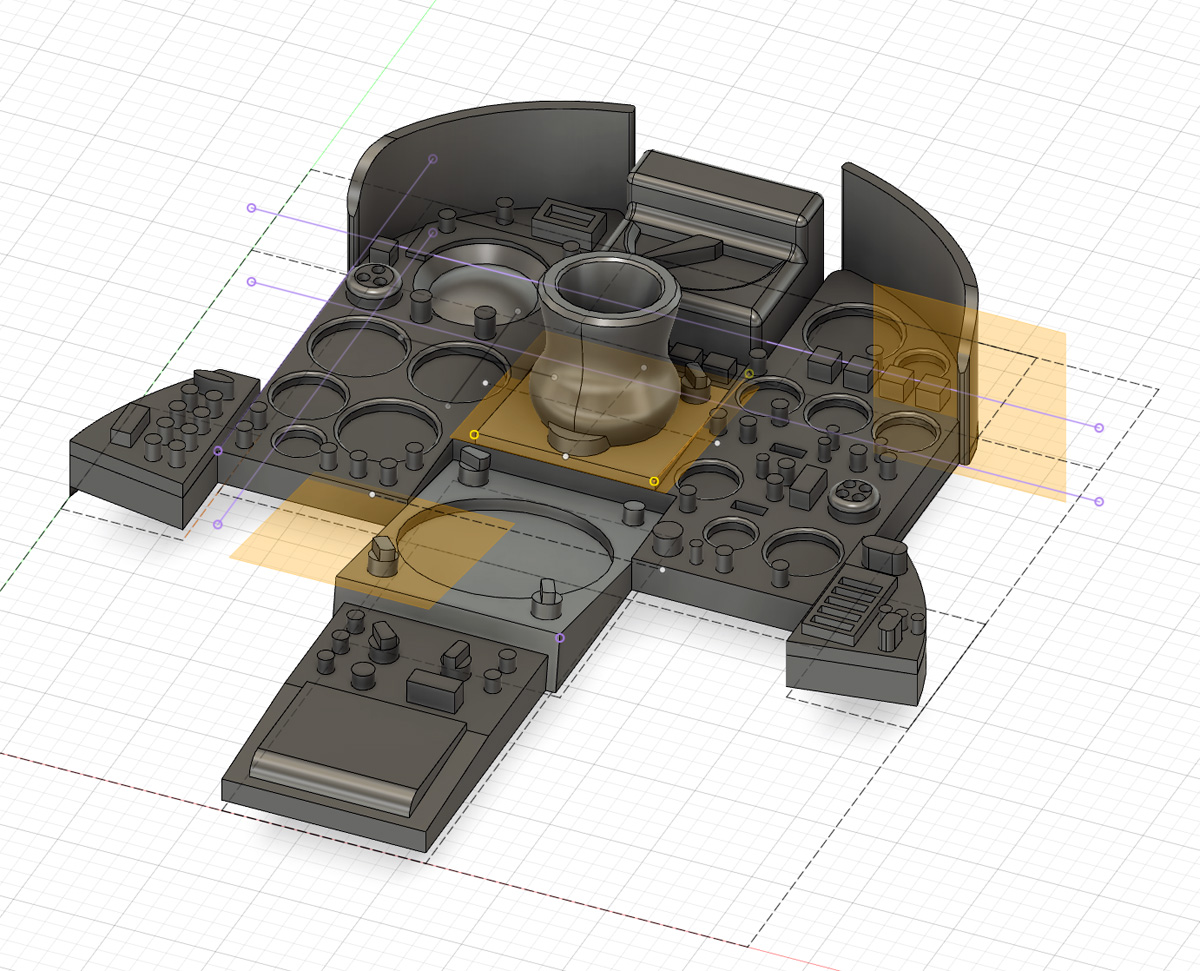The height and width of the screenshot is (971, 1200).
Task: Click the right yellow corner point under the vase
Action: click(654, 481)
